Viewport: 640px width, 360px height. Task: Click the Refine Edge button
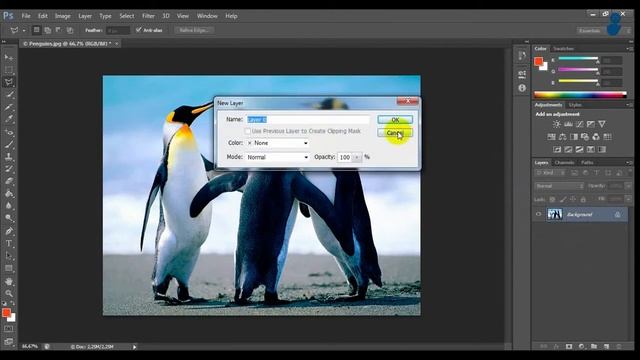click(x=194, y=30)
